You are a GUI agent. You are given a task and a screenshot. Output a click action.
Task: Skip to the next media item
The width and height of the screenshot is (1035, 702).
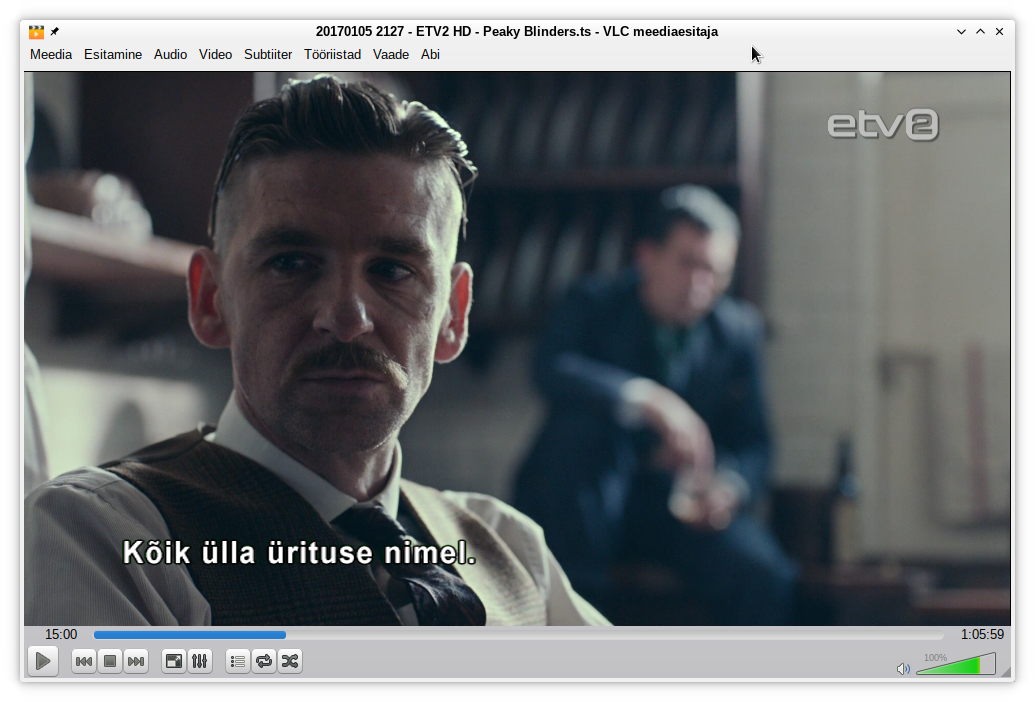pos(136,661)
